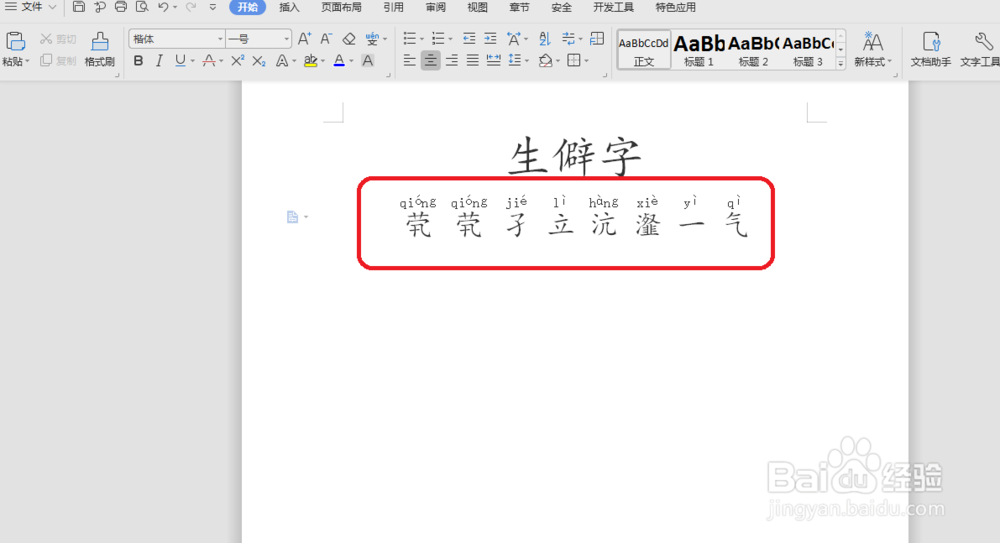The image size is (1000, 543).
Task: Click the paragraph shading fill bucket
Action: 545,61
